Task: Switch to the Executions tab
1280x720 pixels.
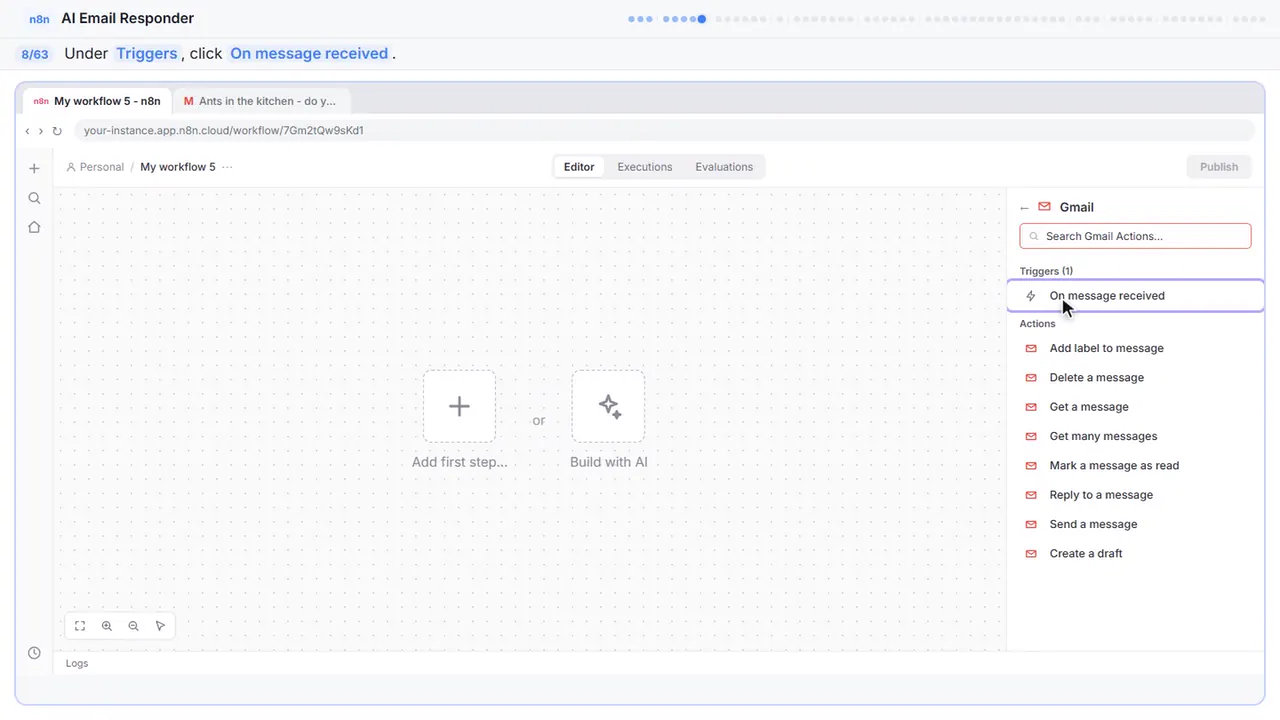Action: (645, 167)
